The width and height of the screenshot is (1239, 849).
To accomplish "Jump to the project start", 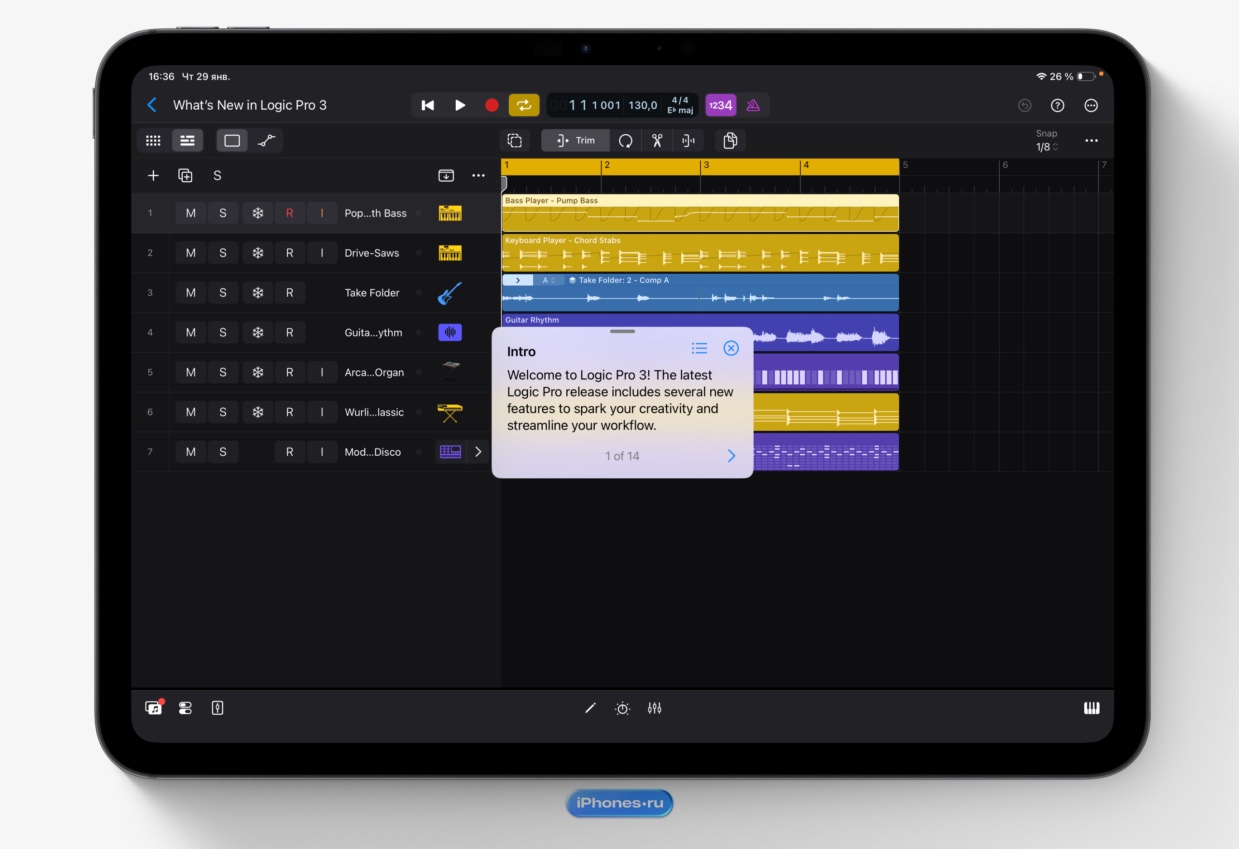I will click(x=428, y=105).
